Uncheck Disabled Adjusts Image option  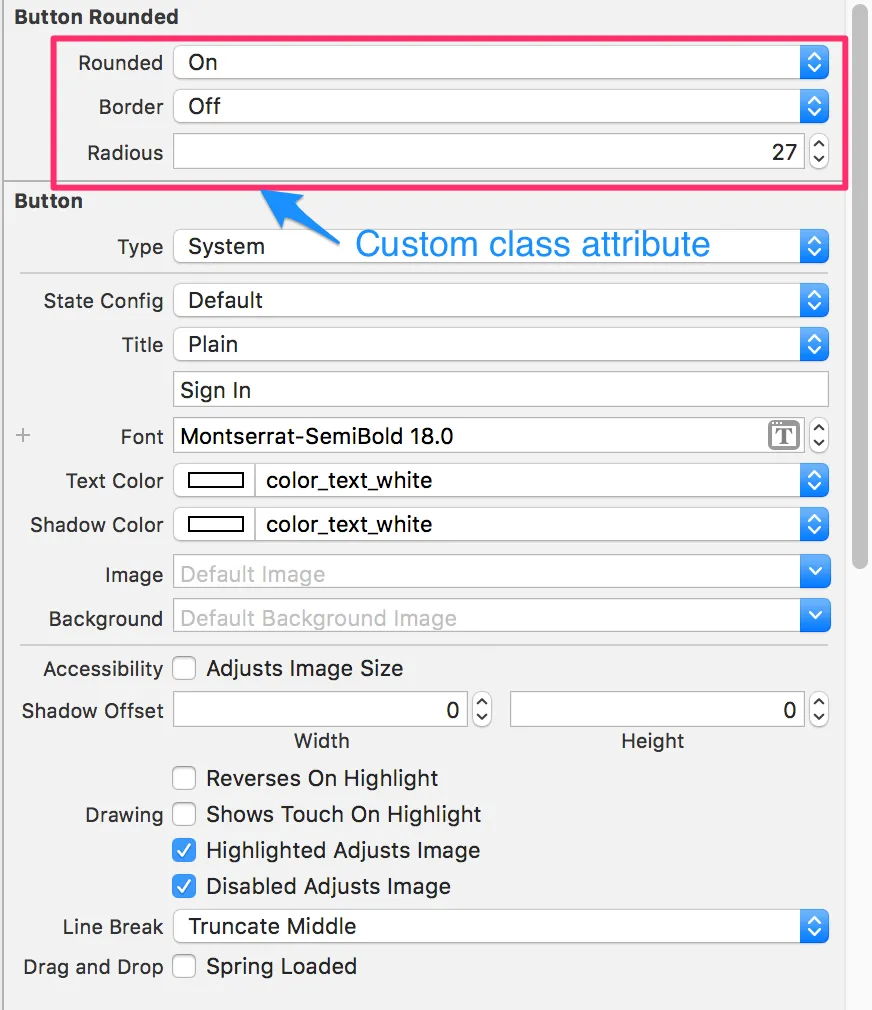[x=184, y=886]
